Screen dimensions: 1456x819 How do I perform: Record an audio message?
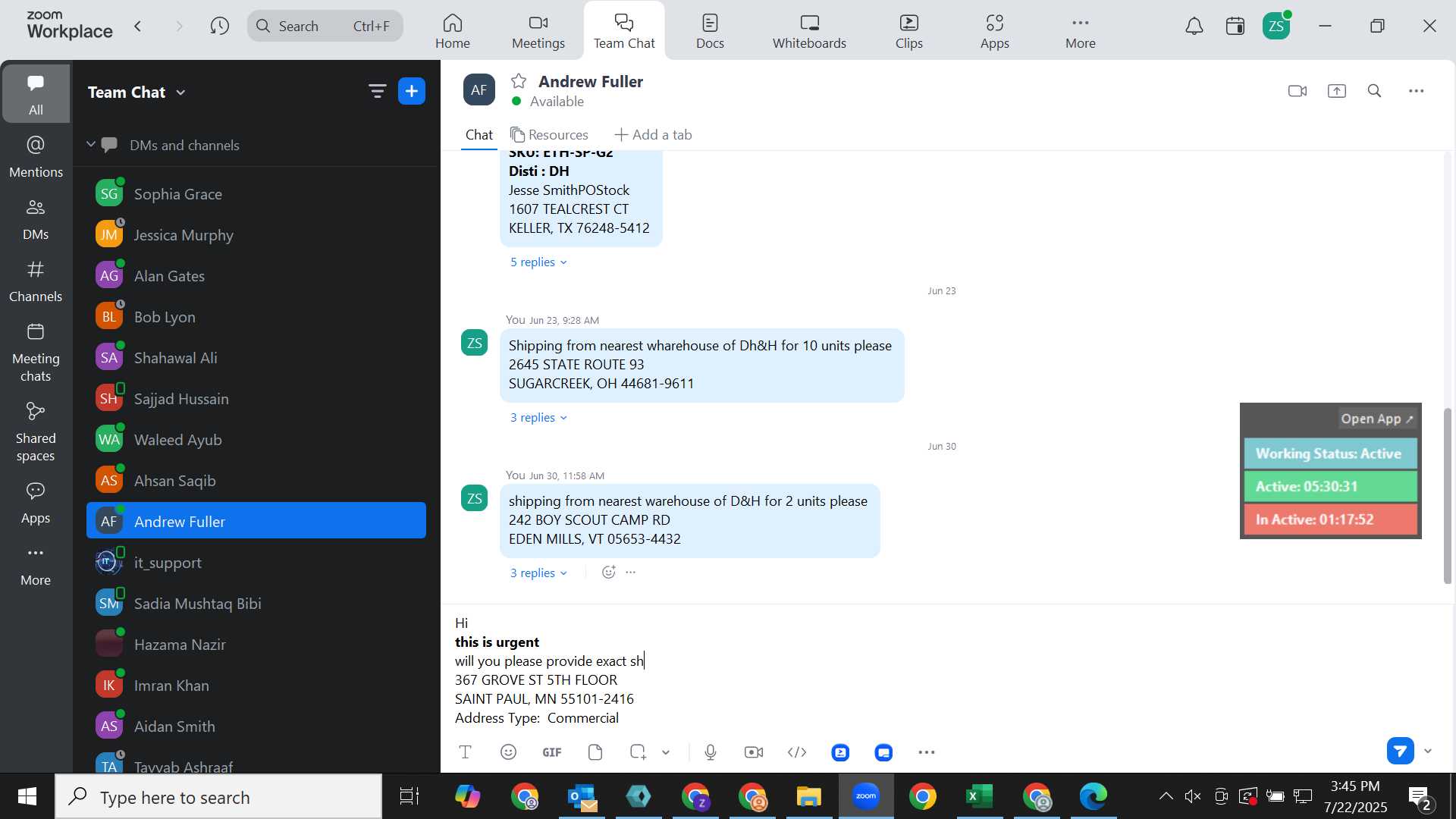[x=711, y=752]
